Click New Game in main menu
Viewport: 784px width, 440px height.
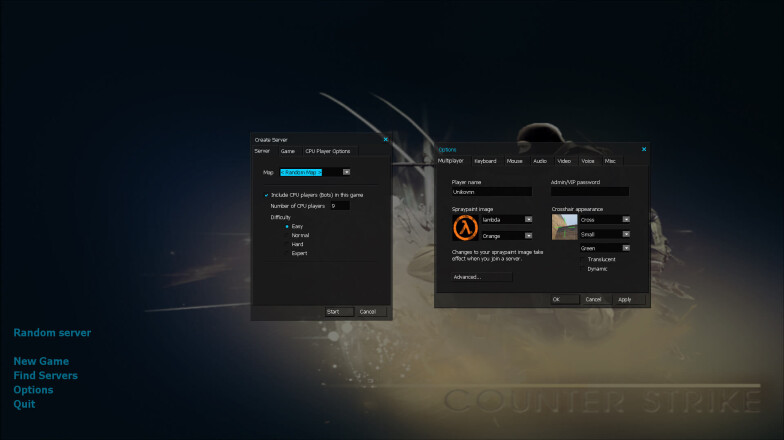pyautogui.click(x=41, y=361)
